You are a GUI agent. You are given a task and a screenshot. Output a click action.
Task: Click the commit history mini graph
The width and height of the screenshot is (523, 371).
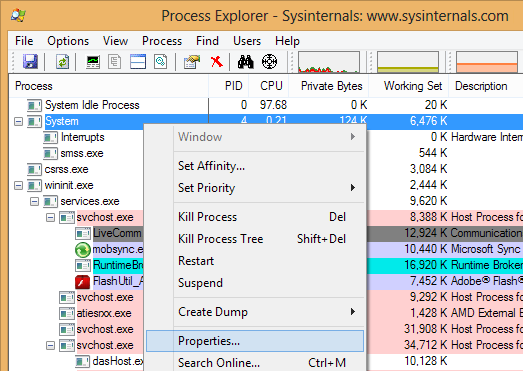pyautogui.click(x=408, y=62)
